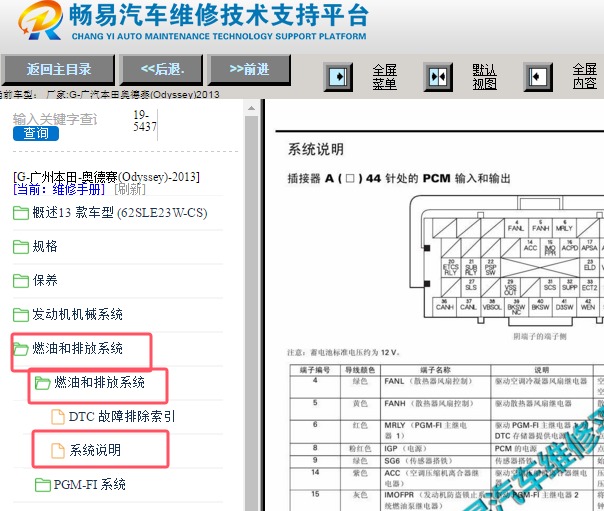This screenshot has width=604, height=511.
Task: Expand 发动机机械系统 tree entry
Action: (x=77, y=314)
